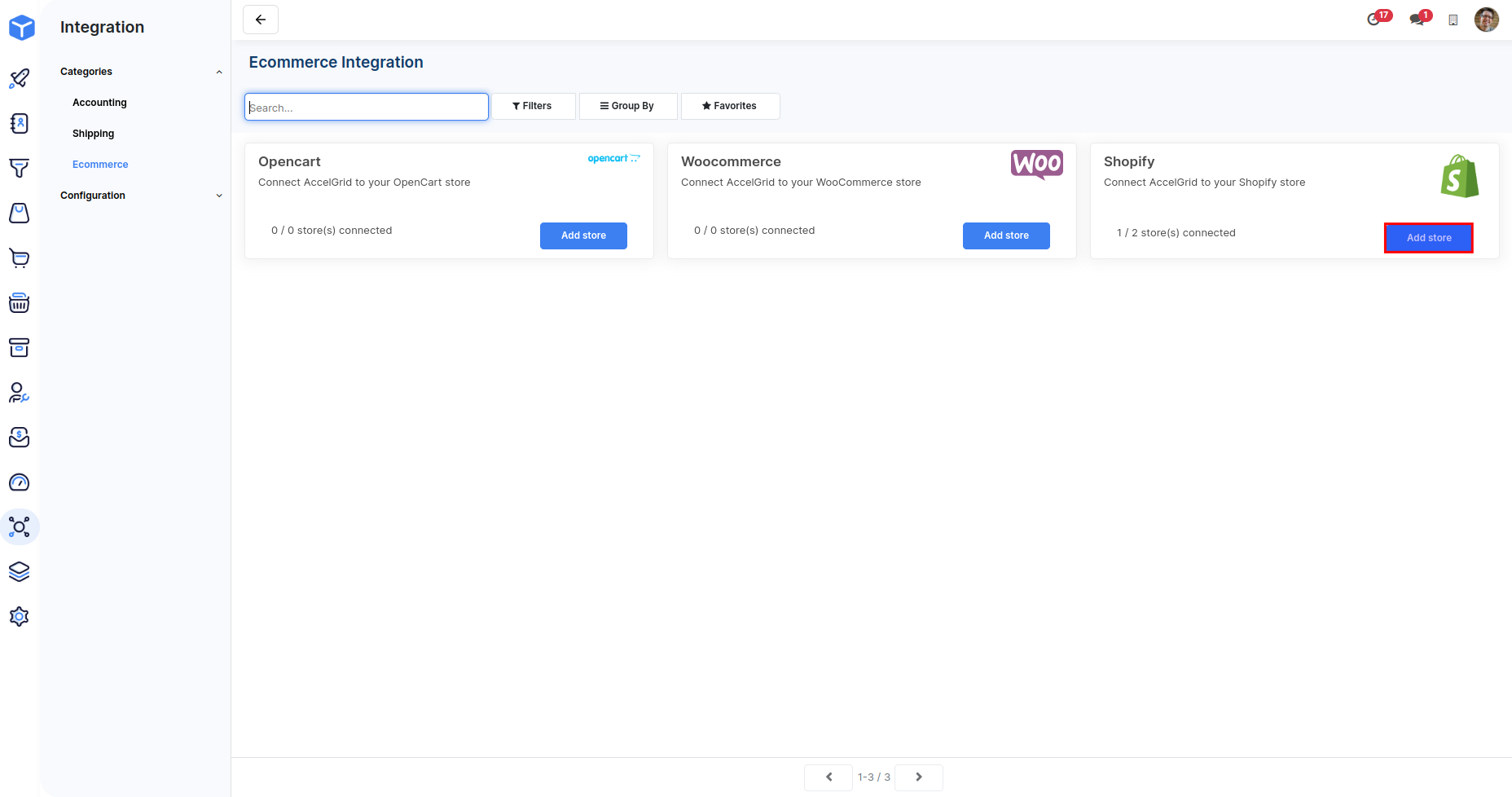
Task: Expand the Configuration section
Action: click(x=142, y=196)
